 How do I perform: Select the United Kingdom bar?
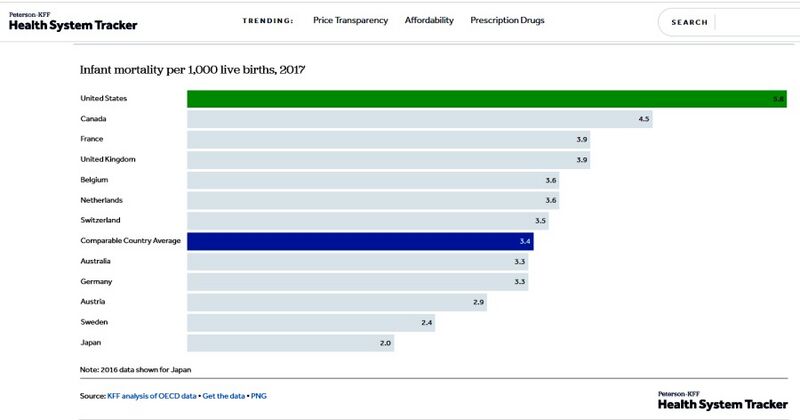pos(388,160)
